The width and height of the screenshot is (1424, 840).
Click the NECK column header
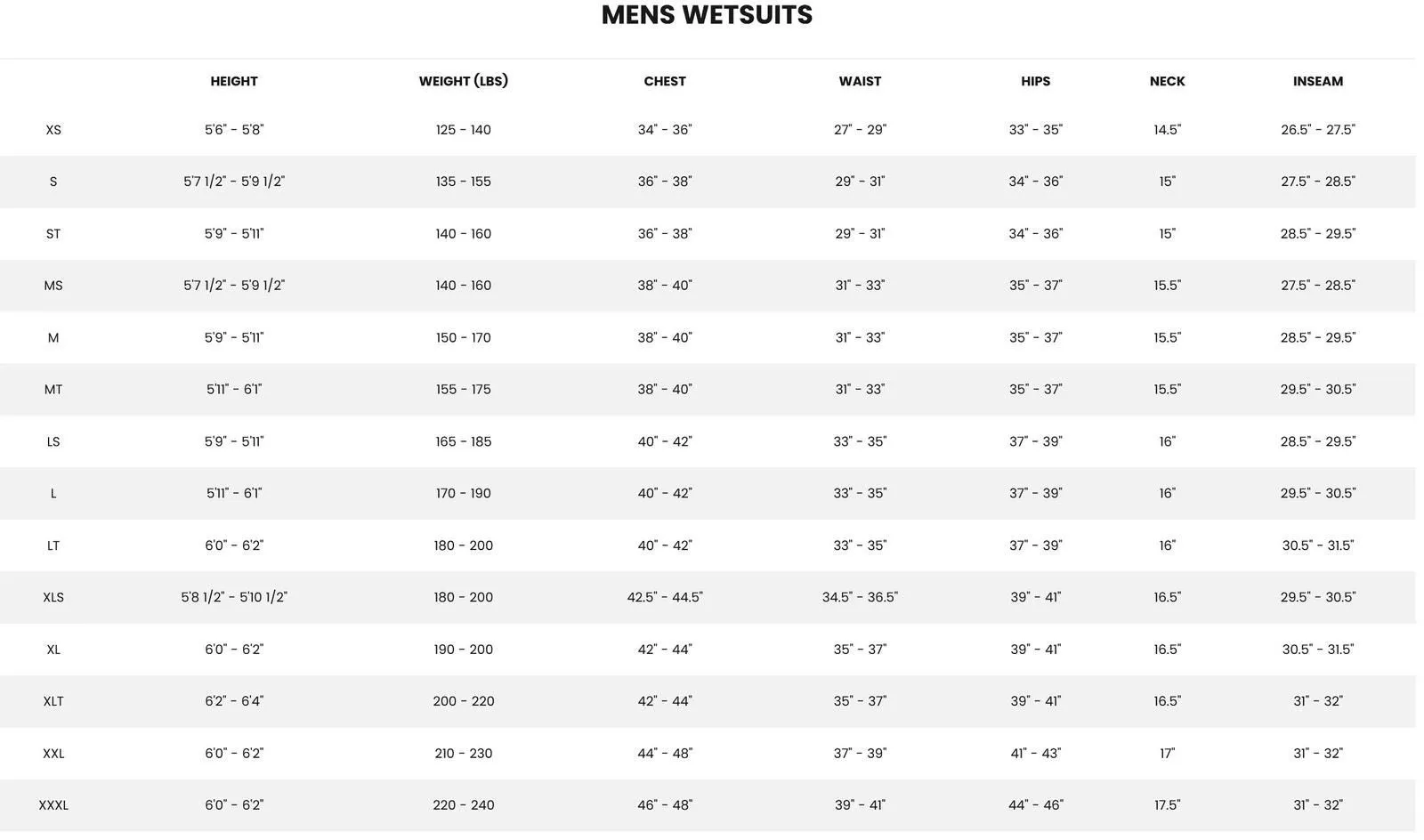(x=1167, y=81)
